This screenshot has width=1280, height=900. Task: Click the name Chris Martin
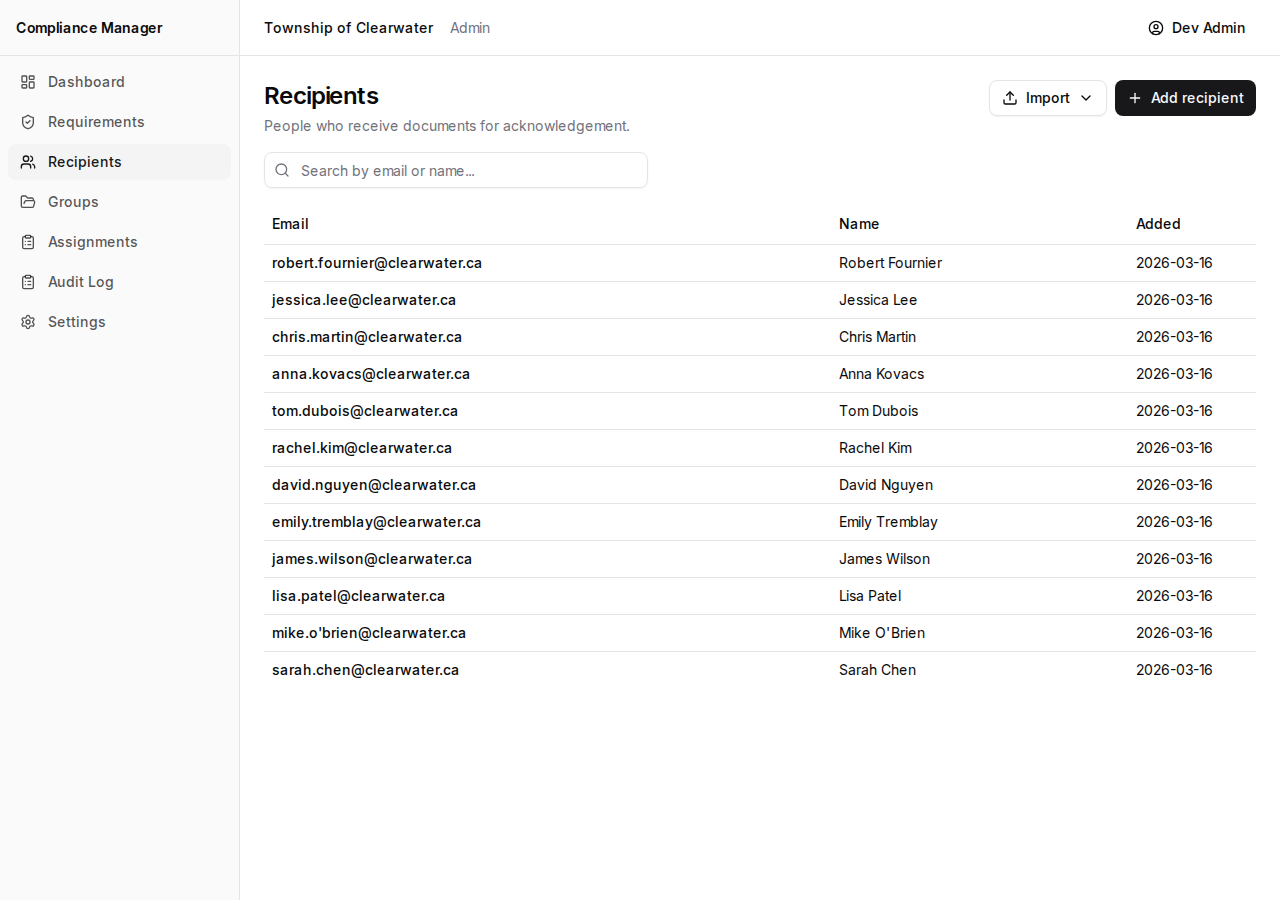(877, 337)
